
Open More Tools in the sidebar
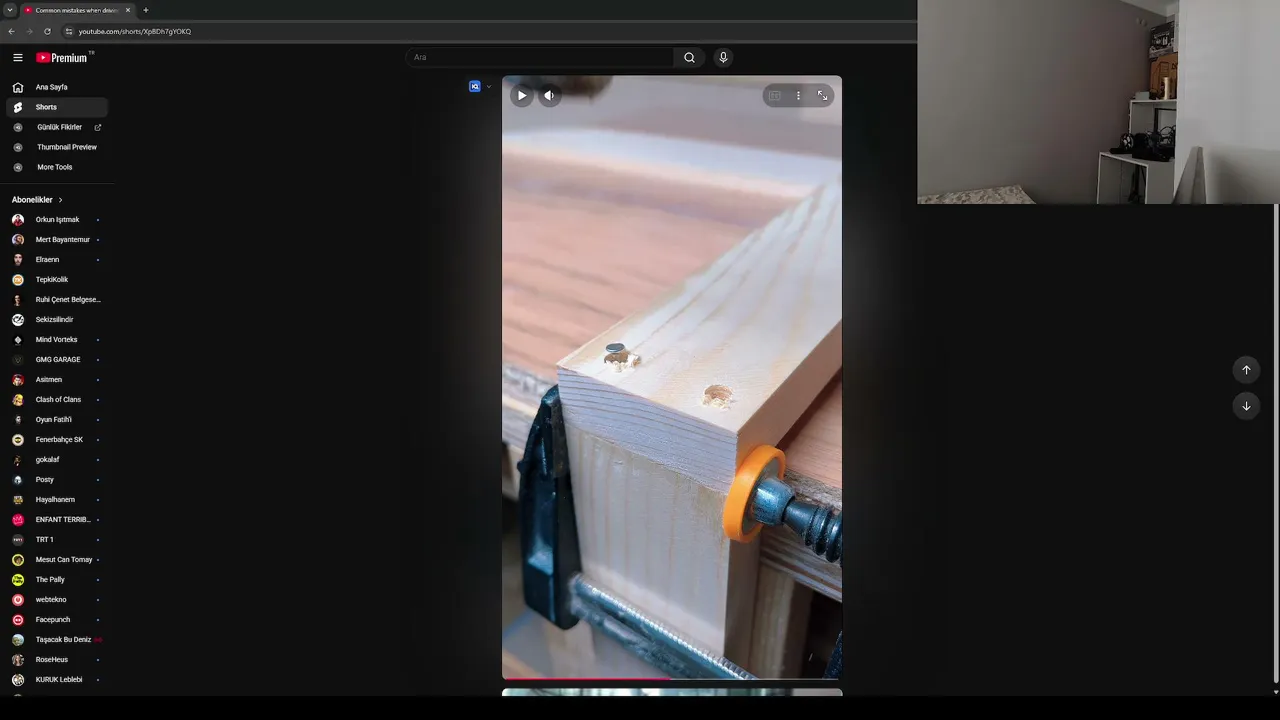[x=57, y=167]
